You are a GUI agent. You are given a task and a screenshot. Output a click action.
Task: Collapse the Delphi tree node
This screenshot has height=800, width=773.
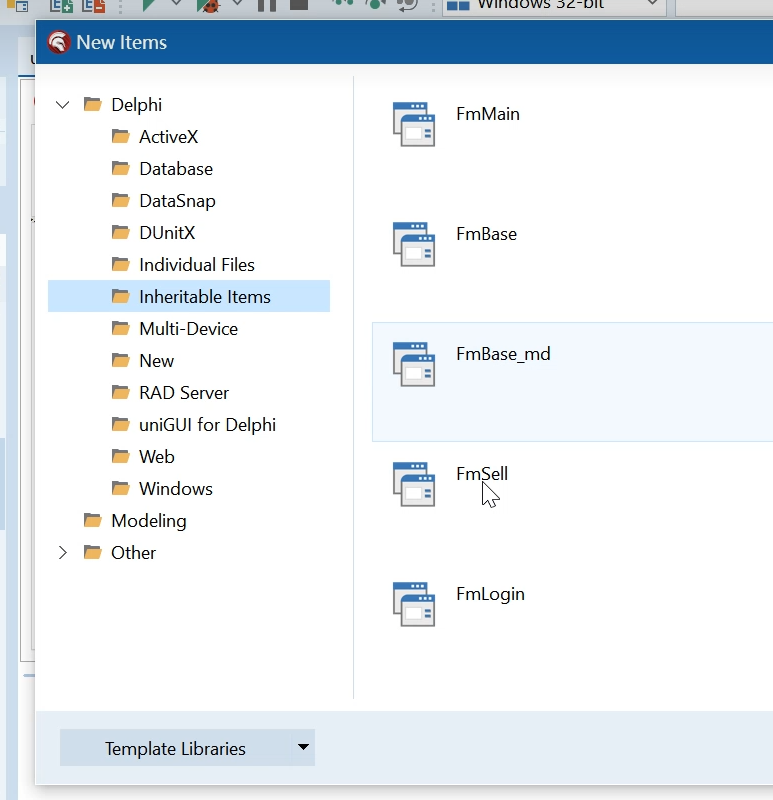point(62,105)
